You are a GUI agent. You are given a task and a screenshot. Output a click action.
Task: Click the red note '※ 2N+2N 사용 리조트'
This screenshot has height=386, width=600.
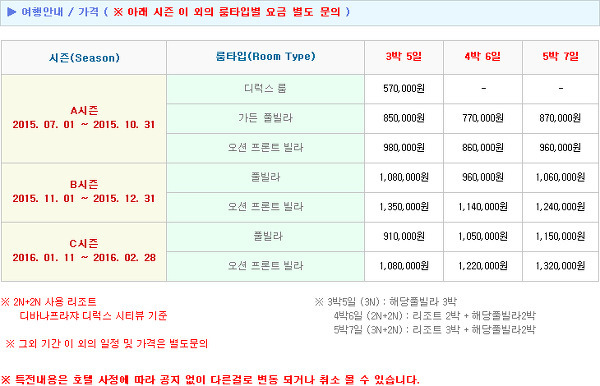[x=49, y=302]
